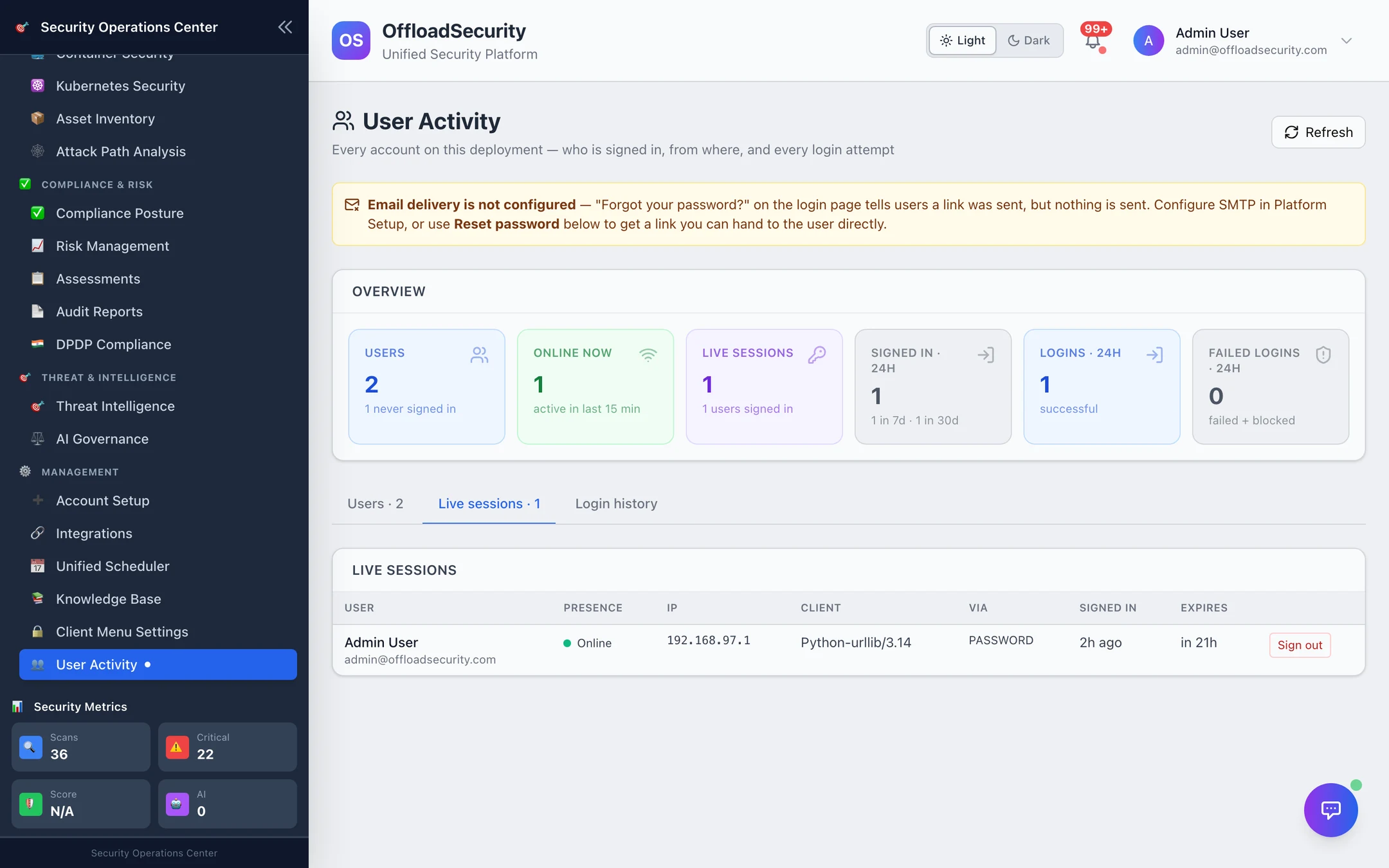Click the Live Sessions overview card
Viewport: 1389px width, 868px height.
point(764,386)
